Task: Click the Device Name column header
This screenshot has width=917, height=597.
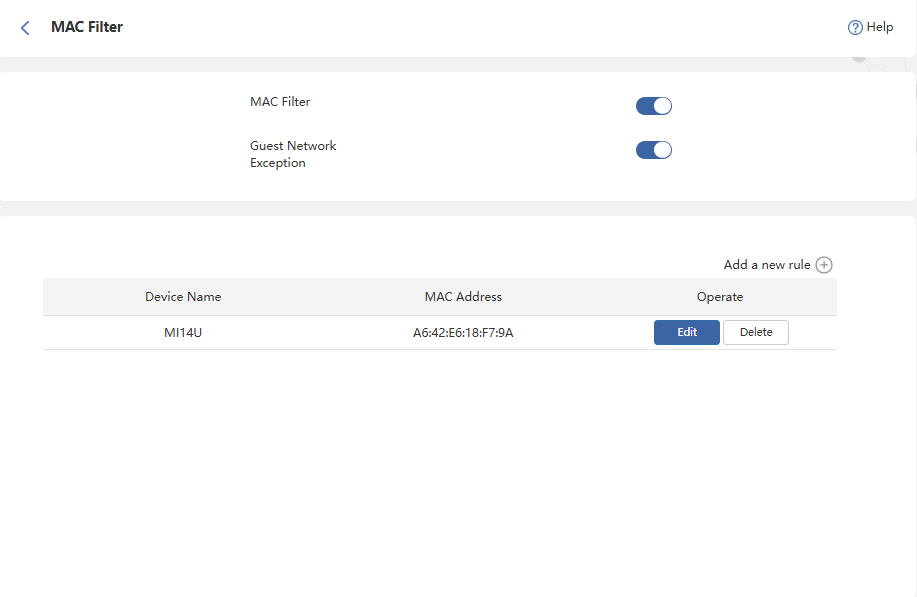Action: coord(183,297)
